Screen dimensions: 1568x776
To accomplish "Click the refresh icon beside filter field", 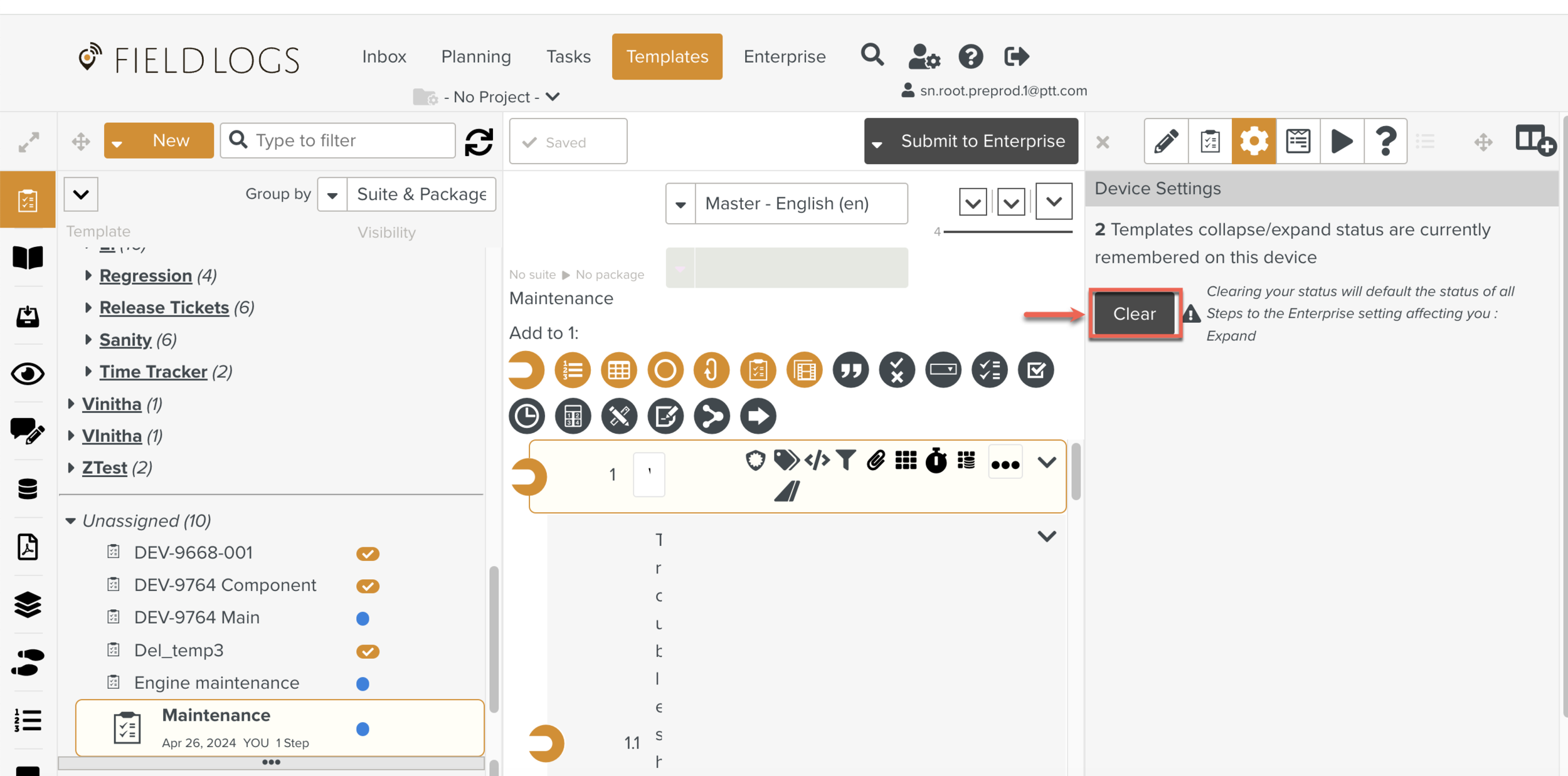I will click(x=479, y=142).
